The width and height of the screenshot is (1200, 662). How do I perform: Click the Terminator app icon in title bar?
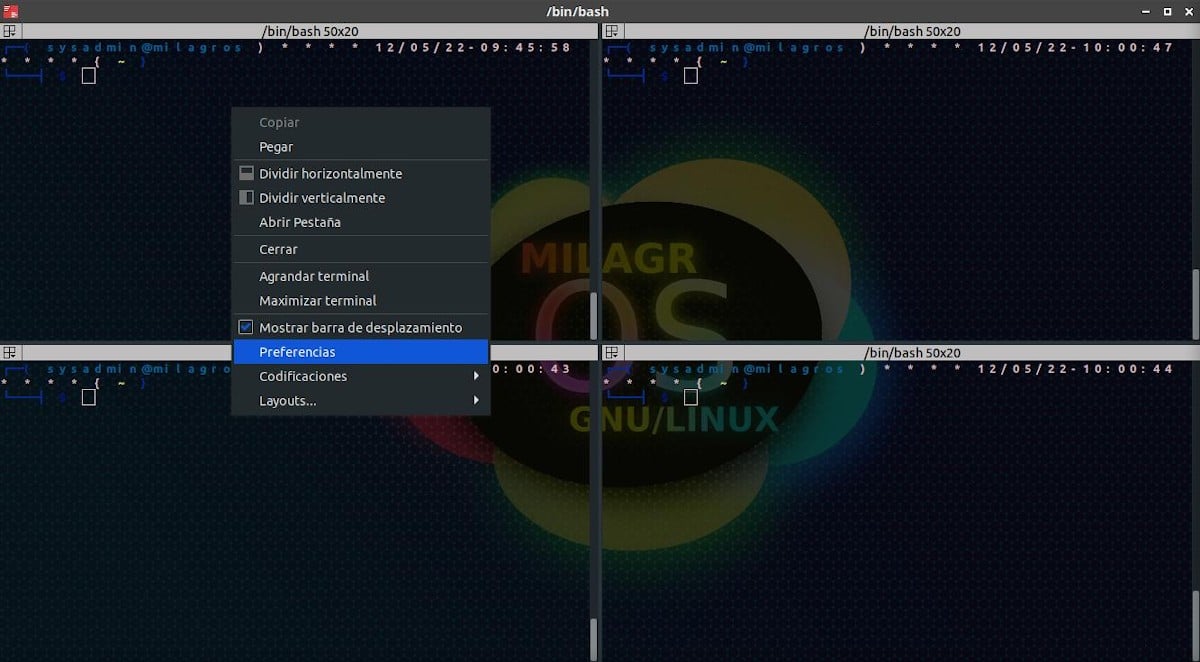pos(10,11)
